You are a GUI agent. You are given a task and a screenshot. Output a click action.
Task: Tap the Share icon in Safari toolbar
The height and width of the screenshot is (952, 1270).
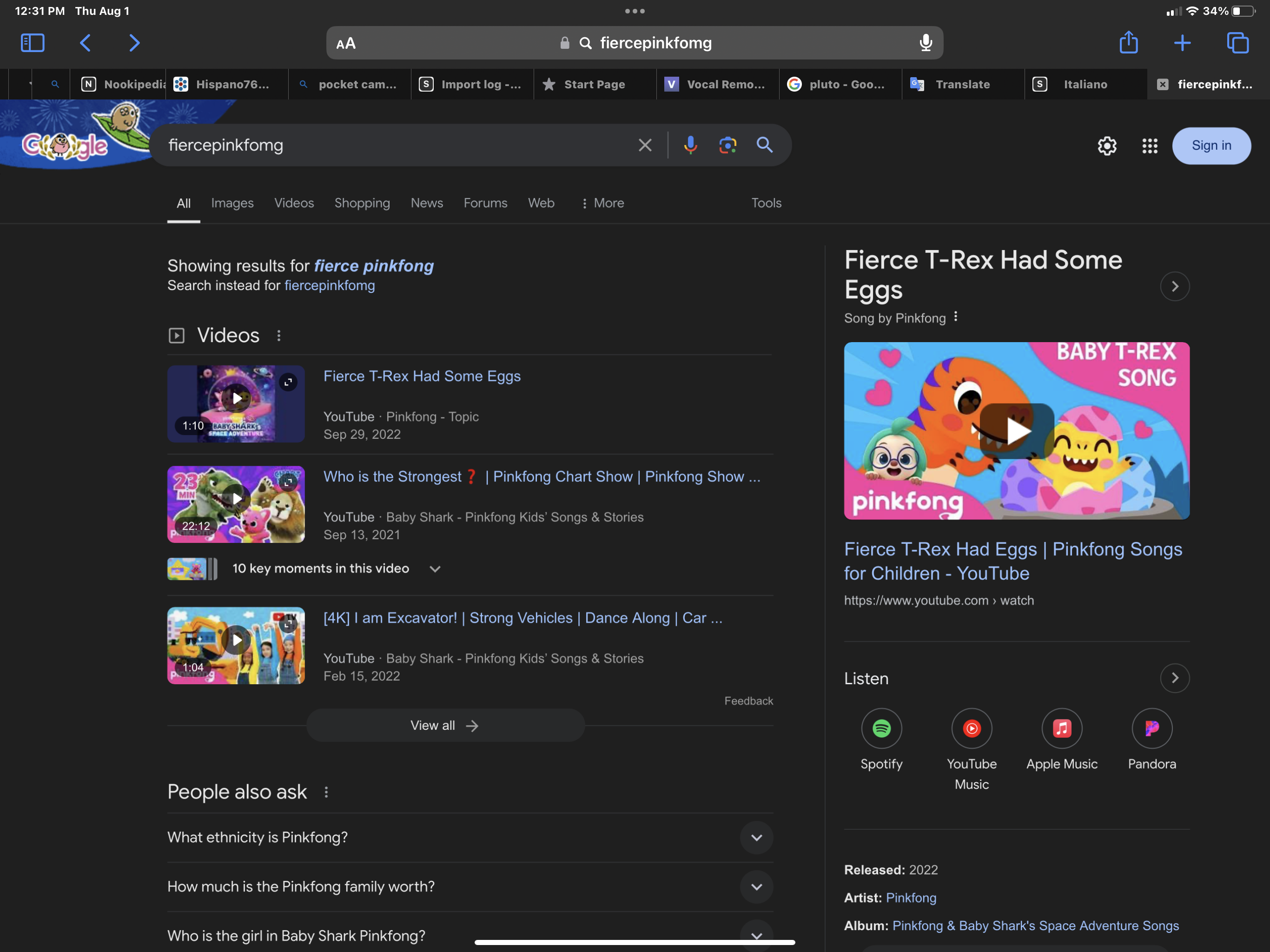pos(1128,42)
